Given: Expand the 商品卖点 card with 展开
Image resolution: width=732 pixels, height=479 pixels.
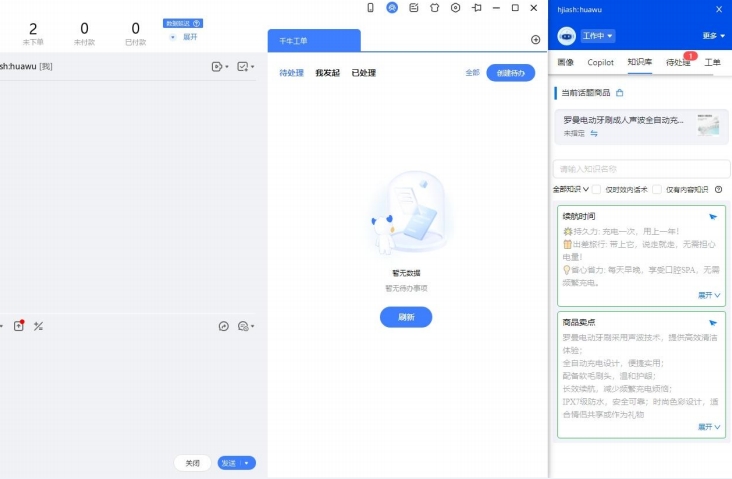Looking at the screenshot, I should coord(709,427).
